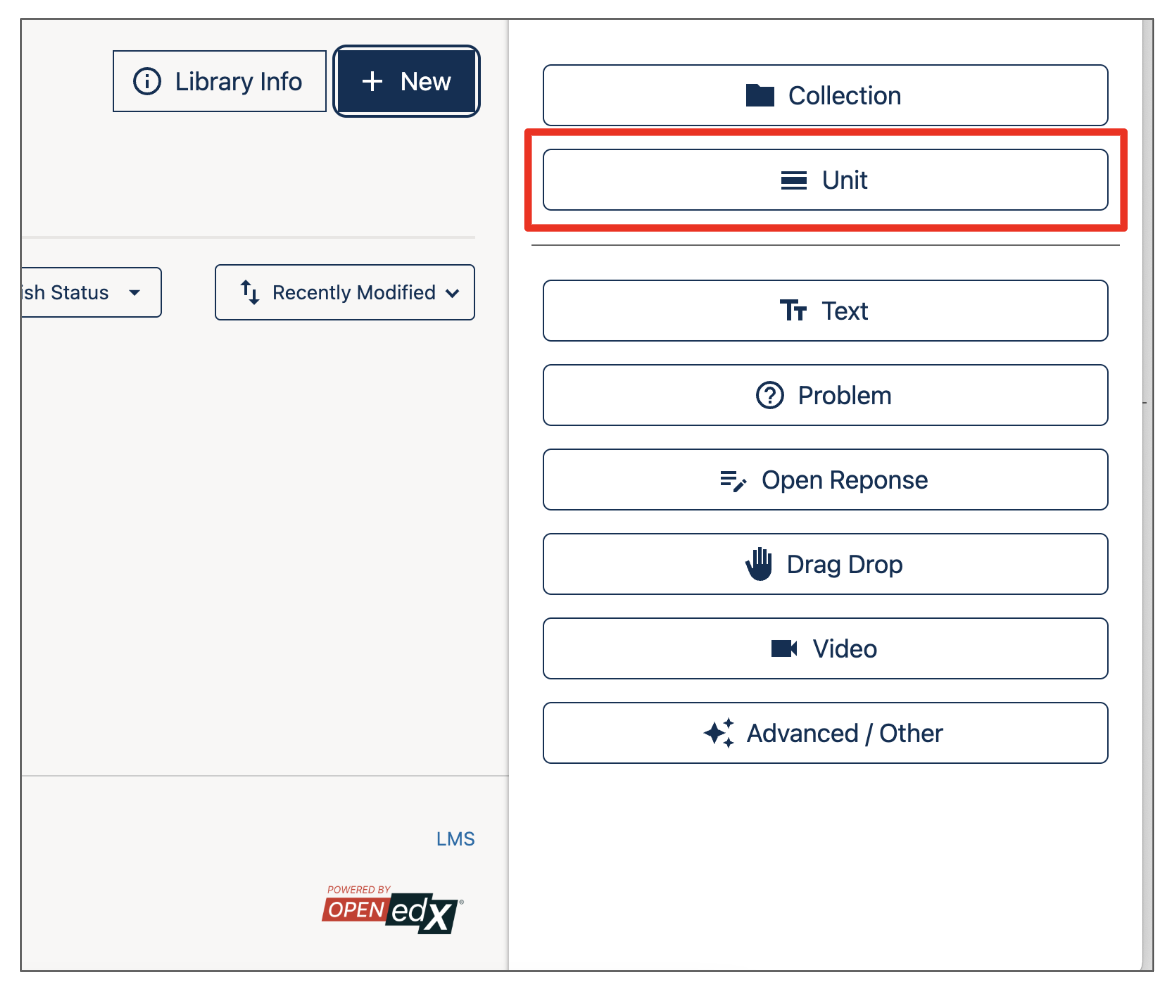Viewport: 1162px width, 991px height.
Task: Click Advanced / Other to add advanced content
Action: (x=825, y=733)
